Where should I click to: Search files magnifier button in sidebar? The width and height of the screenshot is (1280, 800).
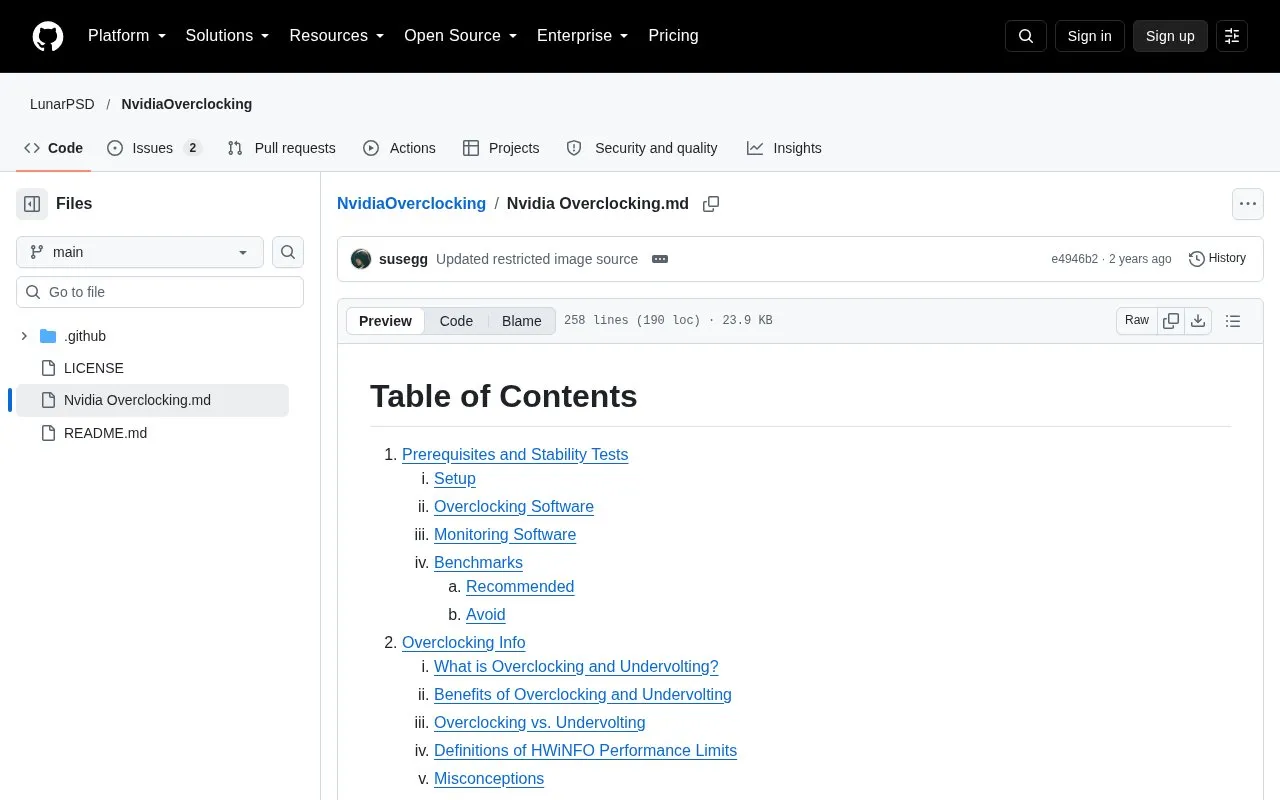click(288, 252)
